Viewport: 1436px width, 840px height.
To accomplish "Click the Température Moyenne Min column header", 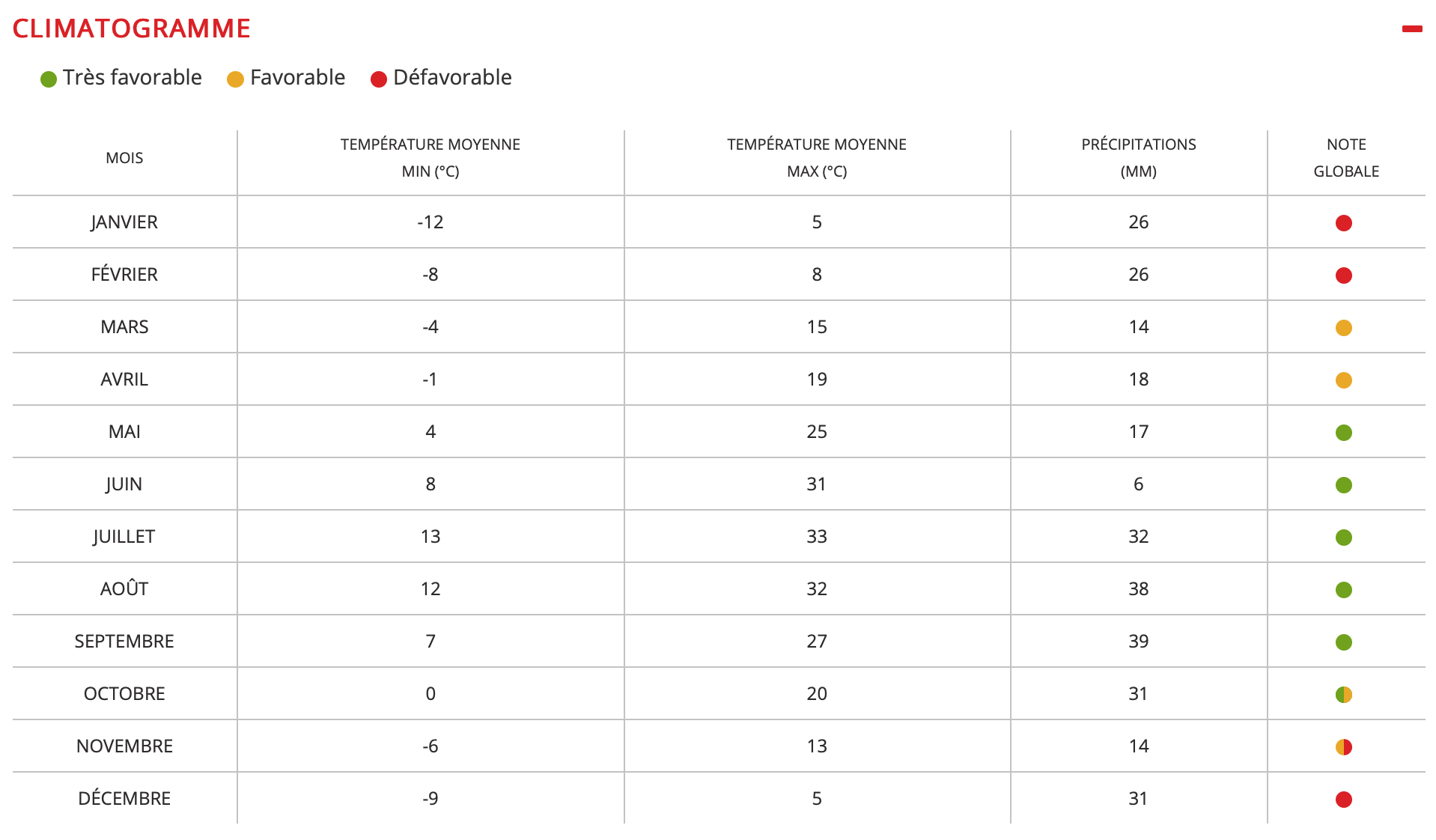I will point(430,157).
